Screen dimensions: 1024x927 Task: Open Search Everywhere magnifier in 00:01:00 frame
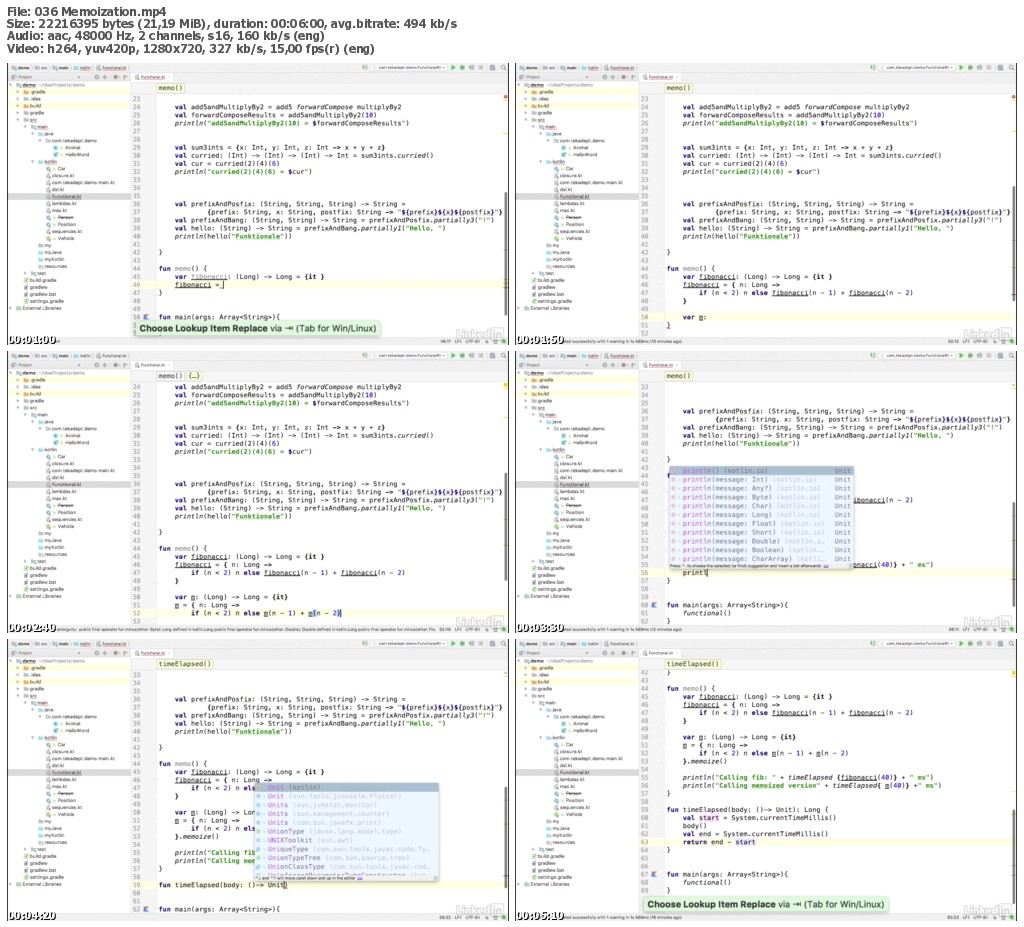[504, 67]
